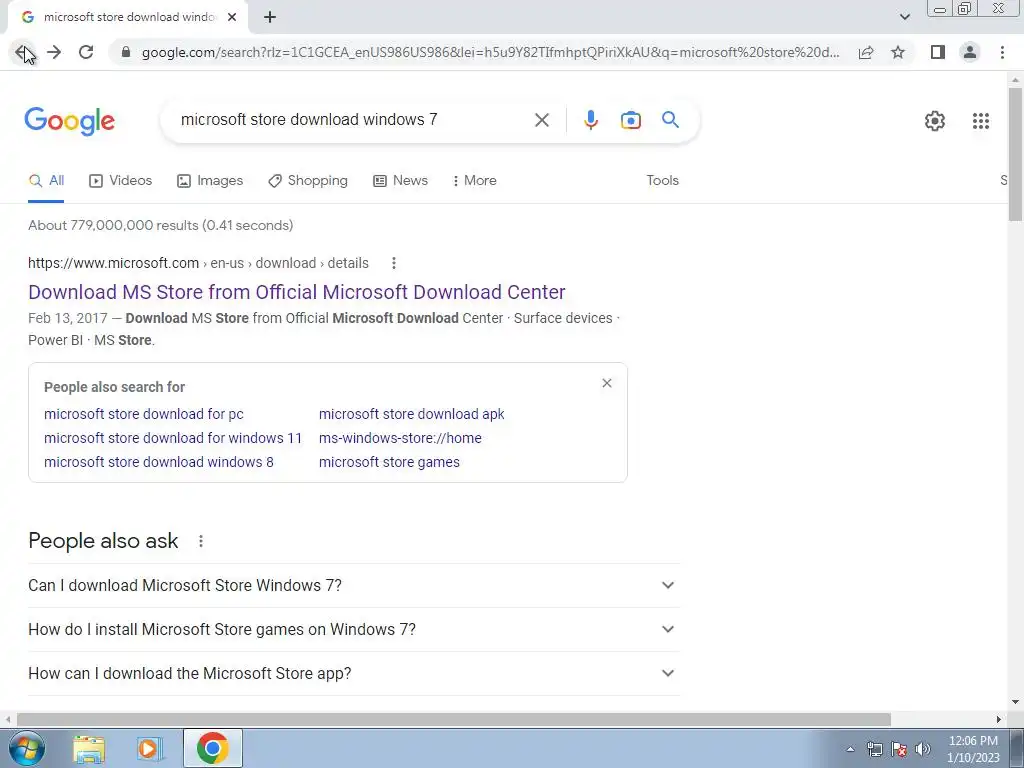Launch Windows Media Player from the taskbar
1024x768 pixels.
coord(148,749)
